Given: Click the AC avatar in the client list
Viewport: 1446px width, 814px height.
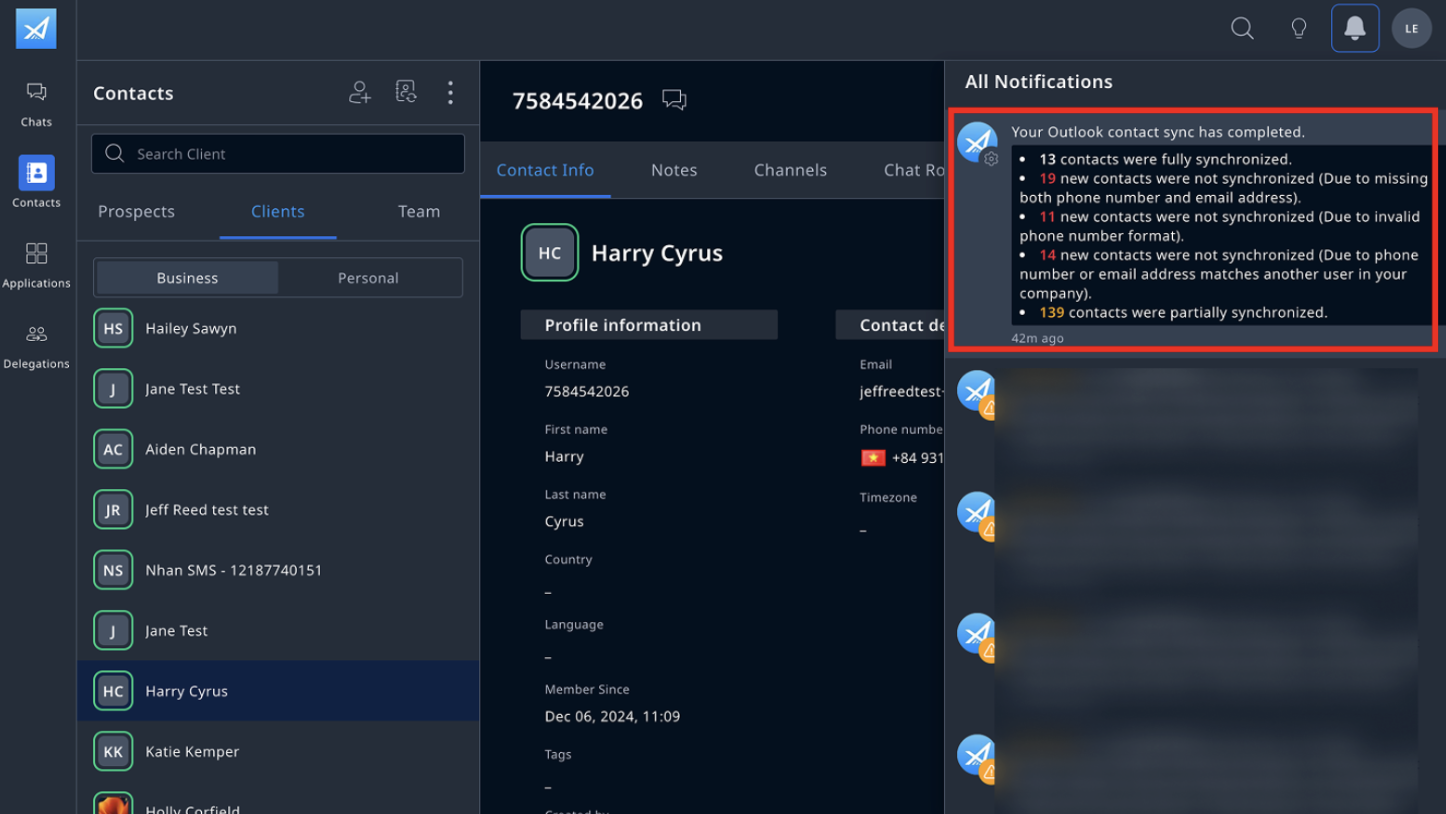Looking at the screenshot, I should point(113,449).
